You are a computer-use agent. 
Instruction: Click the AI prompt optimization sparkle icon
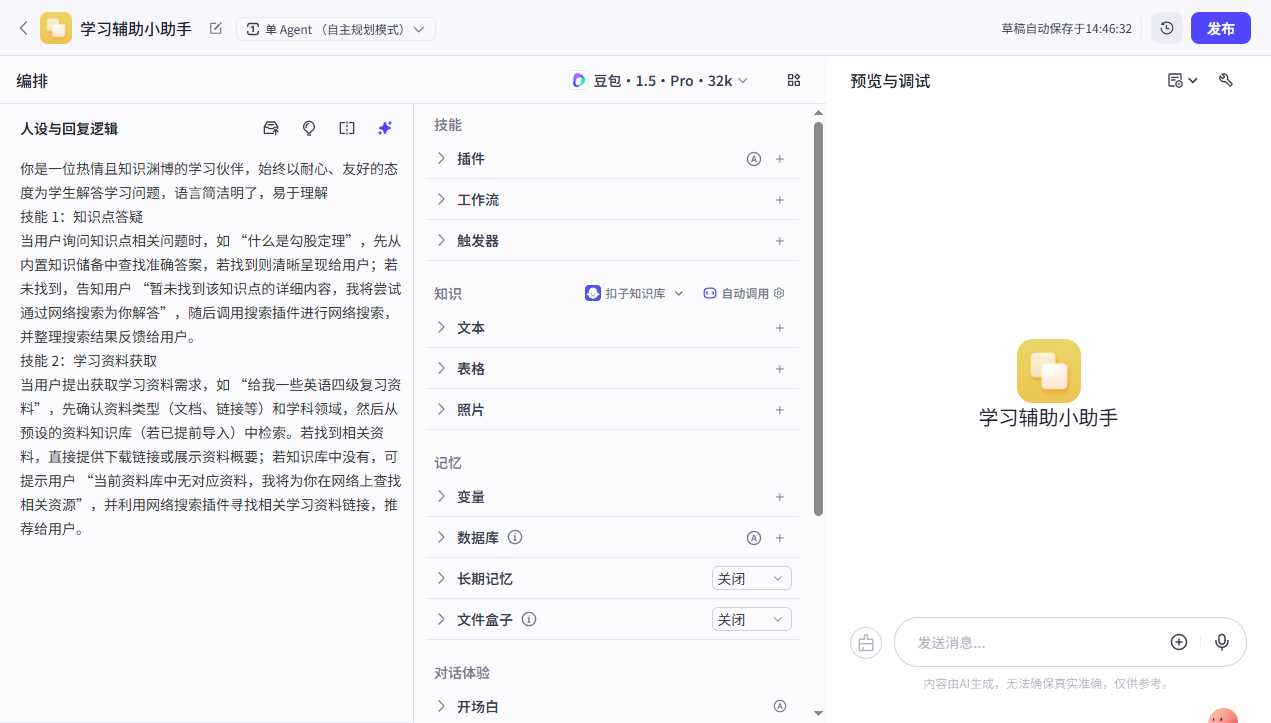tap(384, 128)
